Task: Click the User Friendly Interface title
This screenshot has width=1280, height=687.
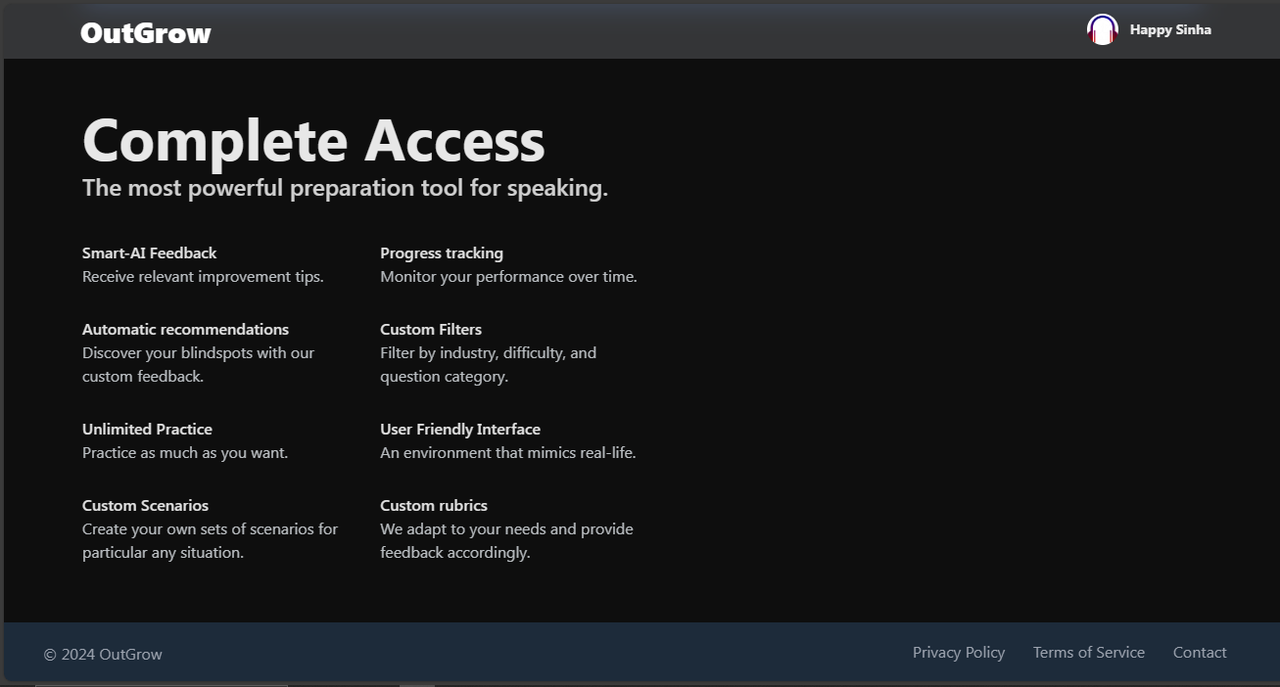Action: [460, 429]
